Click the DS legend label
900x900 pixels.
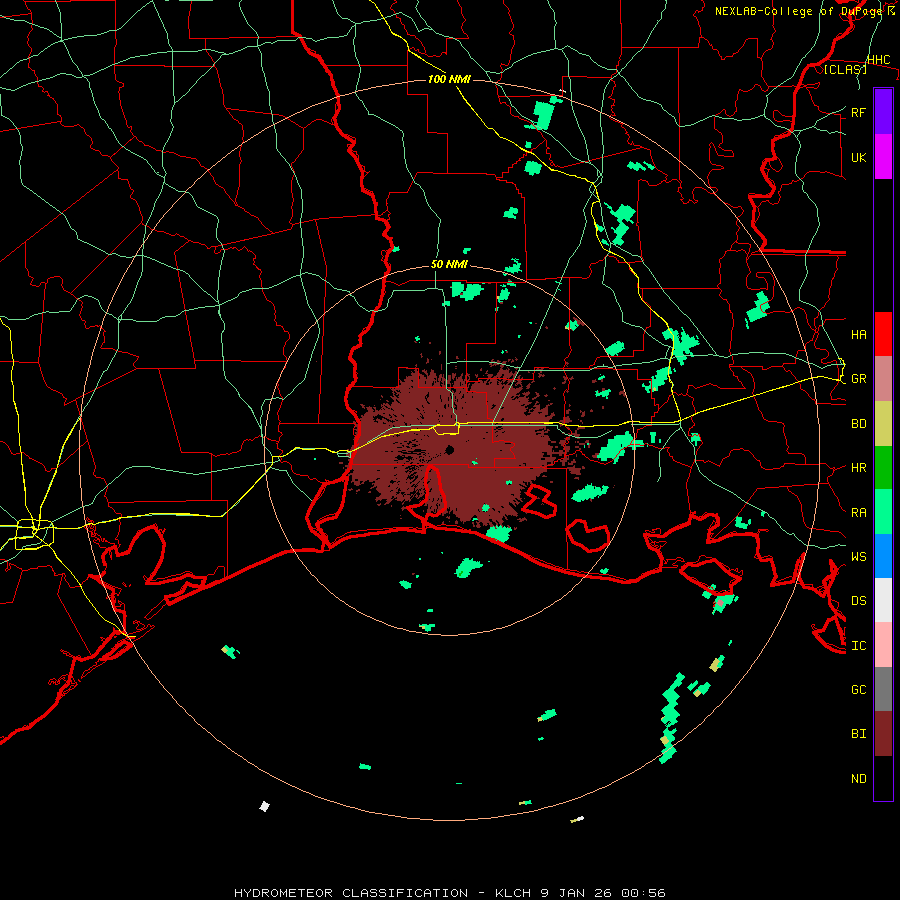click(x=858, y=600)
